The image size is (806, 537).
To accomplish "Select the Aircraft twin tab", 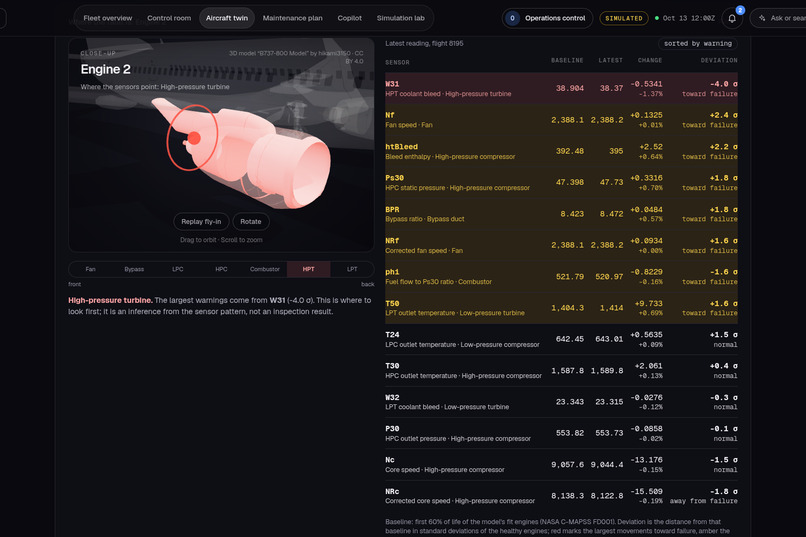I will (227, 18).
